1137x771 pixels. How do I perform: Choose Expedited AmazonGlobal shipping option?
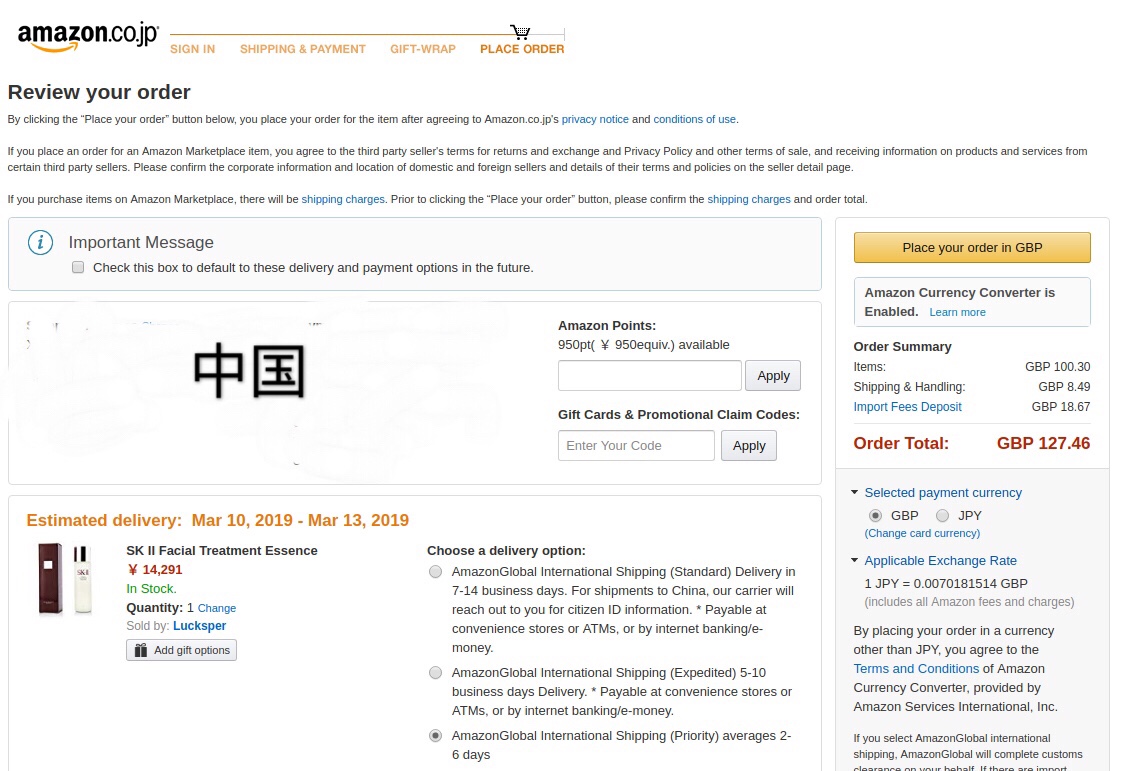point(435,673)
